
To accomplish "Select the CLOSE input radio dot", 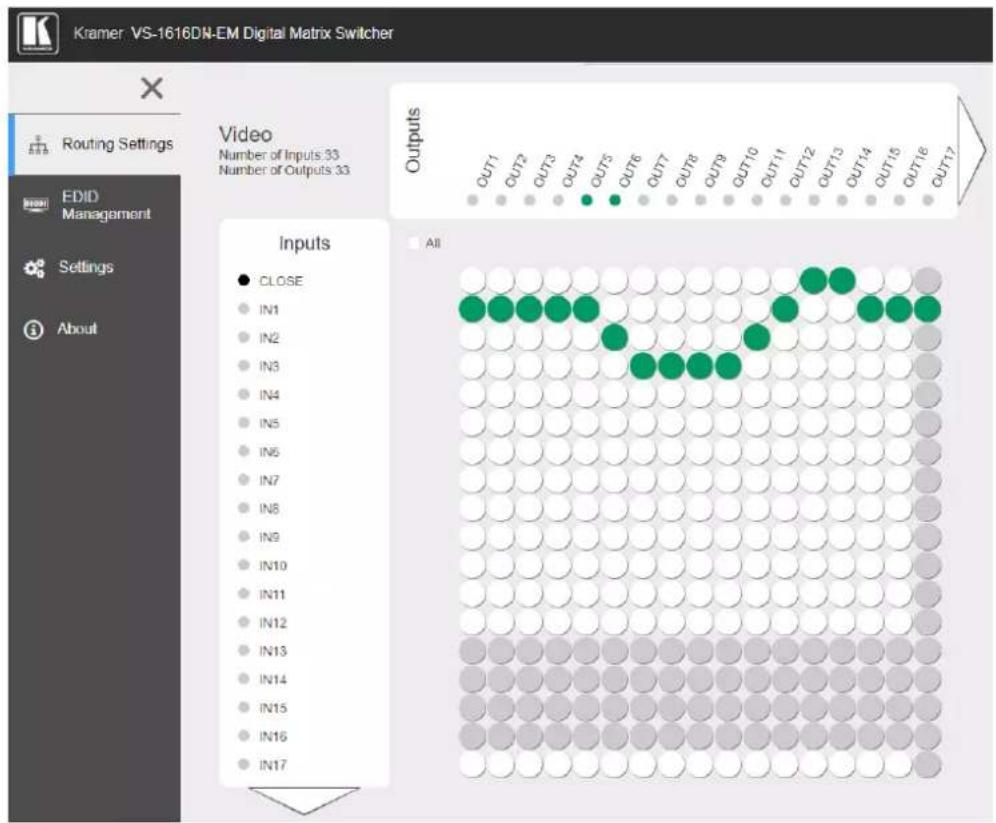I will tap(243, 280).
